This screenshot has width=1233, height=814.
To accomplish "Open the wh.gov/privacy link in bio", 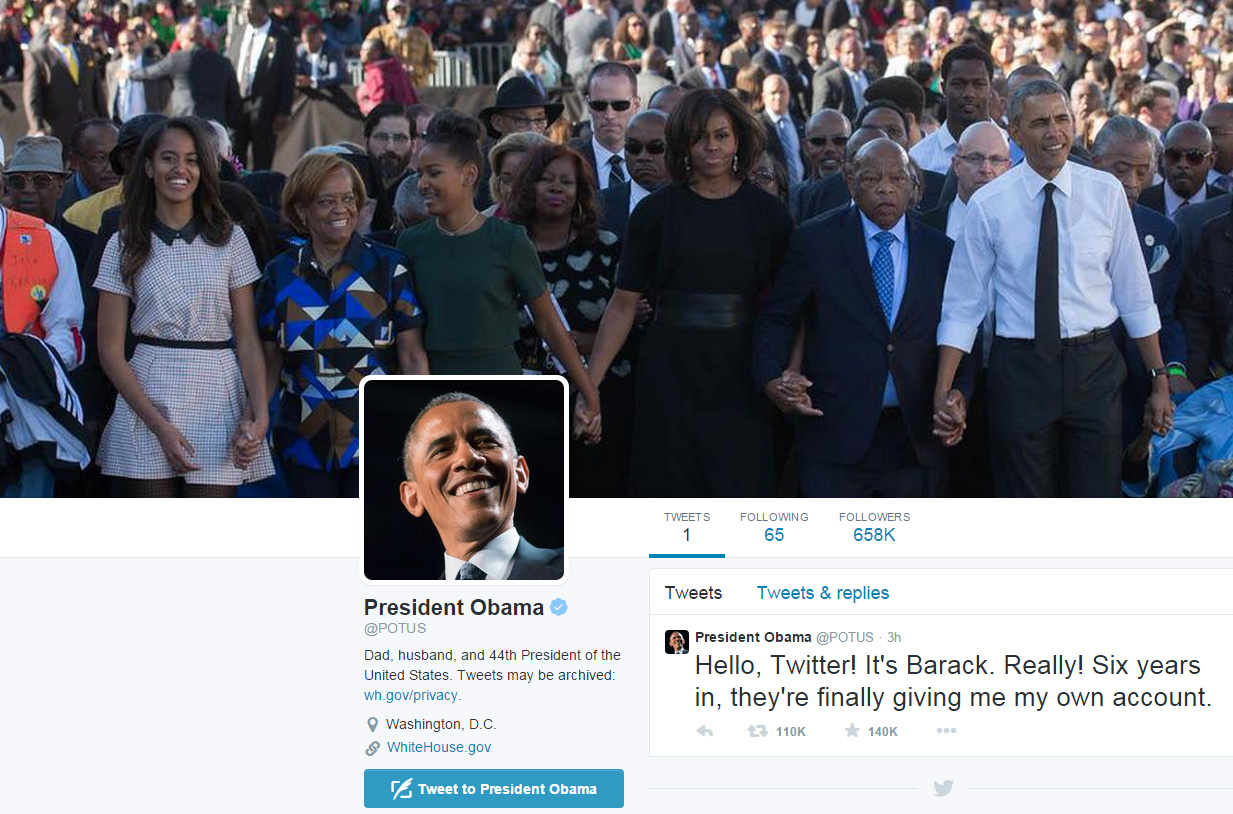I will coord(412,695).
